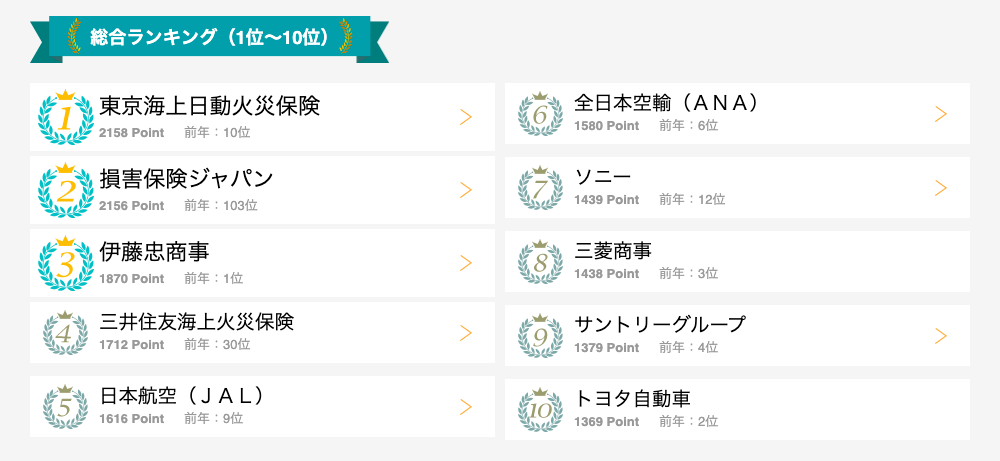
Task: Click the rank 9 laurel badge
Action: 540,336
